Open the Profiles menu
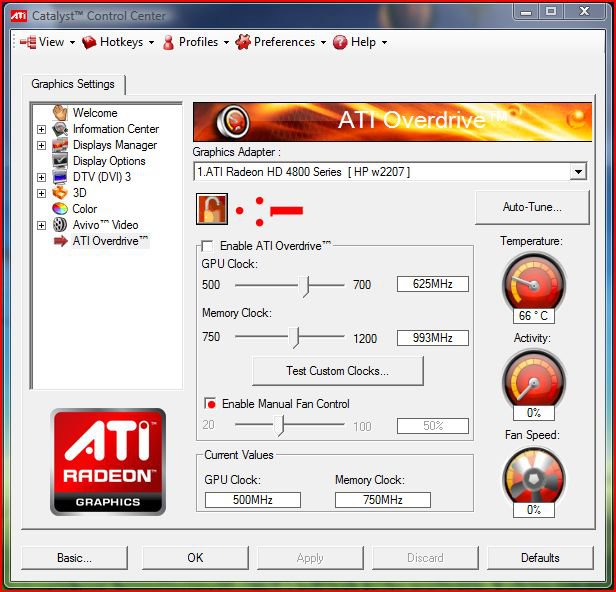The width and height of the screenshot is (616, 592). click(x=196, y=42)
